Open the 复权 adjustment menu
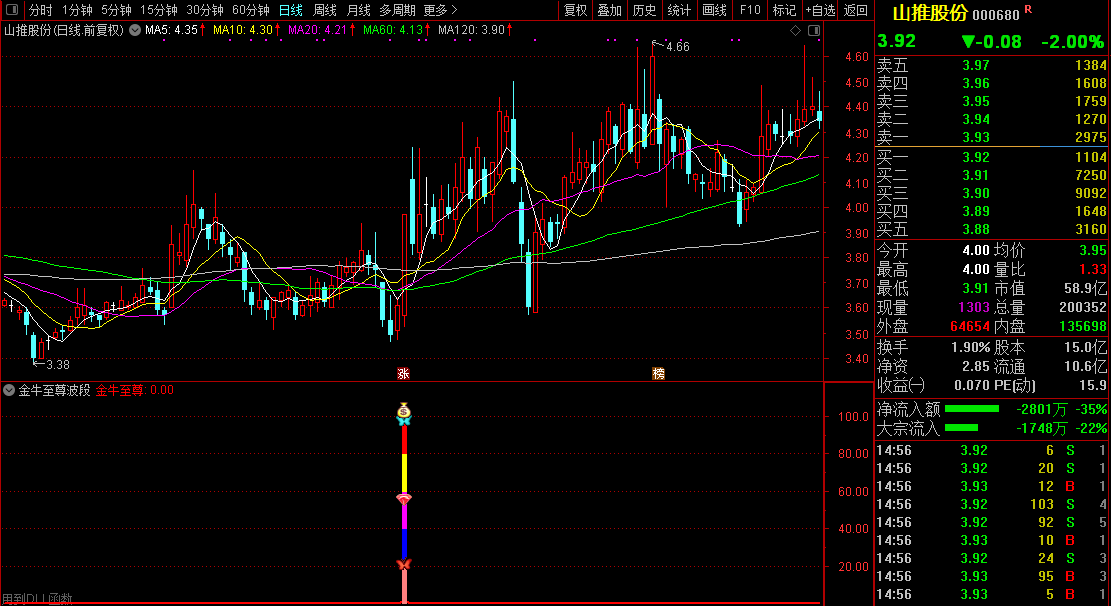The image size is (1111, 606). tap(575, 10)
